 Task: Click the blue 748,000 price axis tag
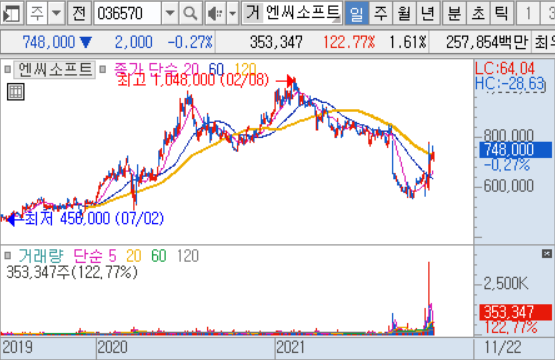515,150
